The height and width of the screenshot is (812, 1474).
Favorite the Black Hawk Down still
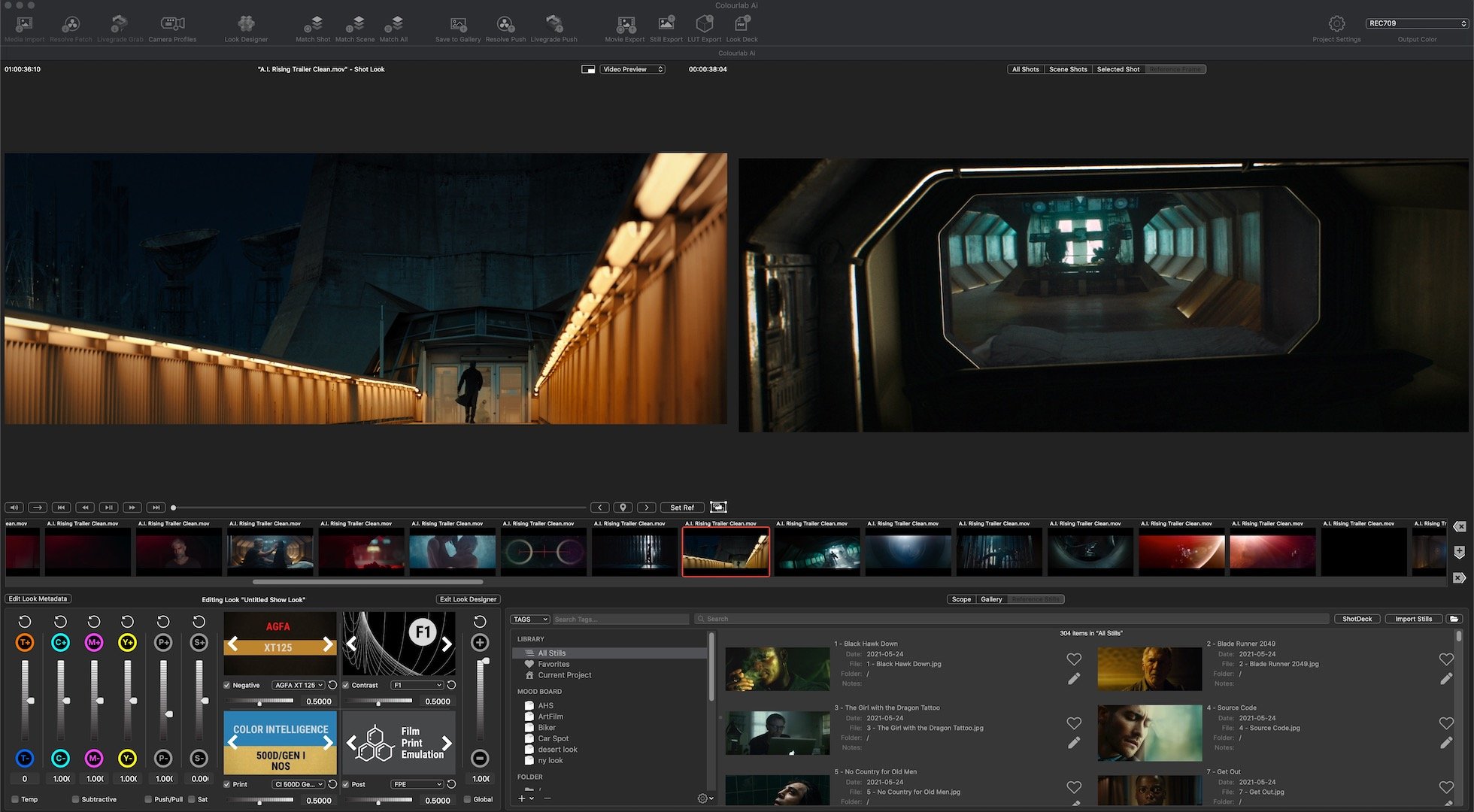coord(1074,659)
